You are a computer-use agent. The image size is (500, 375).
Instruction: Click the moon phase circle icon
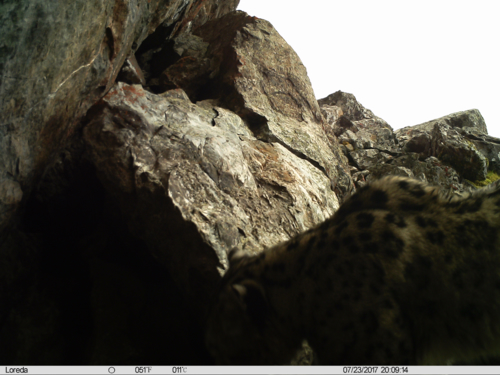click(112, 370)
